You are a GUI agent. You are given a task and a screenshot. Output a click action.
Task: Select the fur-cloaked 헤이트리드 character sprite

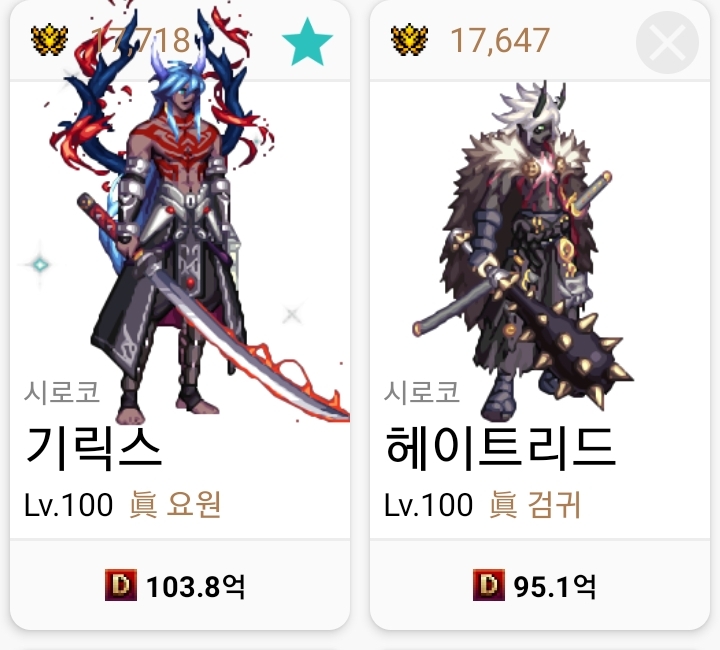click(x=521, y=250)
